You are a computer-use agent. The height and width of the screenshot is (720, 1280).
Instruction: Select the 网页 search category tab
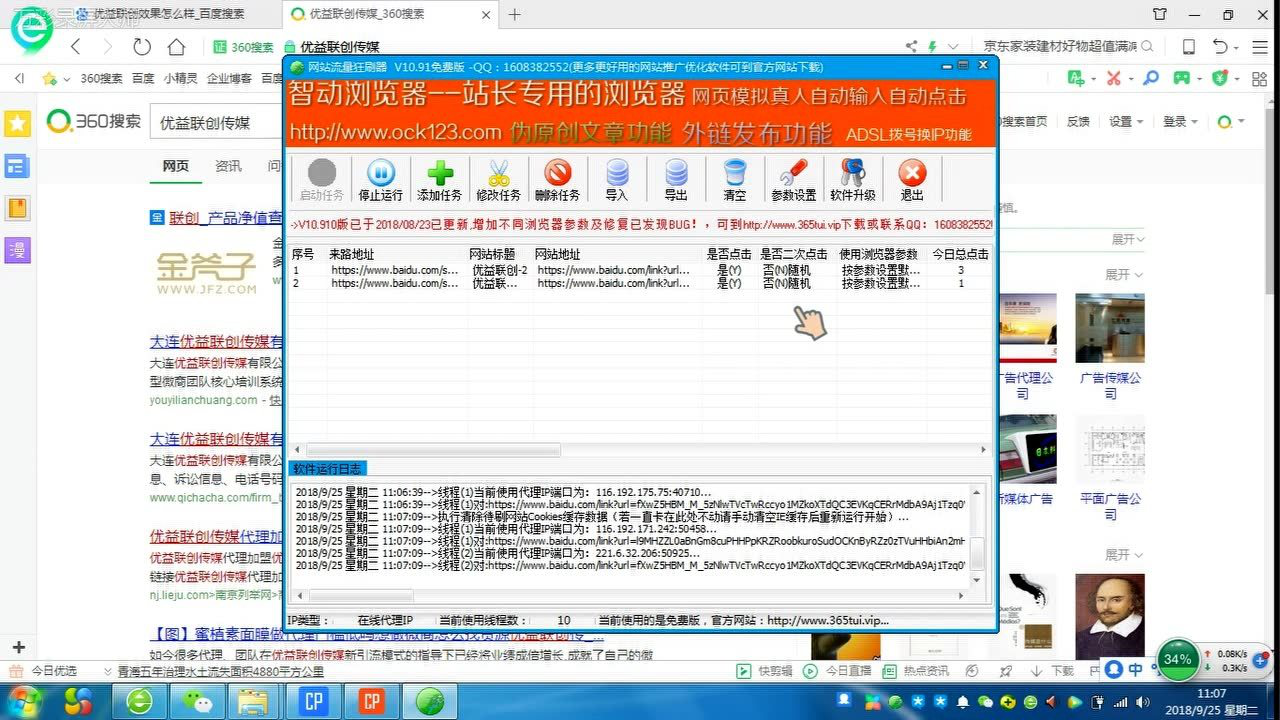click(175, 166)
